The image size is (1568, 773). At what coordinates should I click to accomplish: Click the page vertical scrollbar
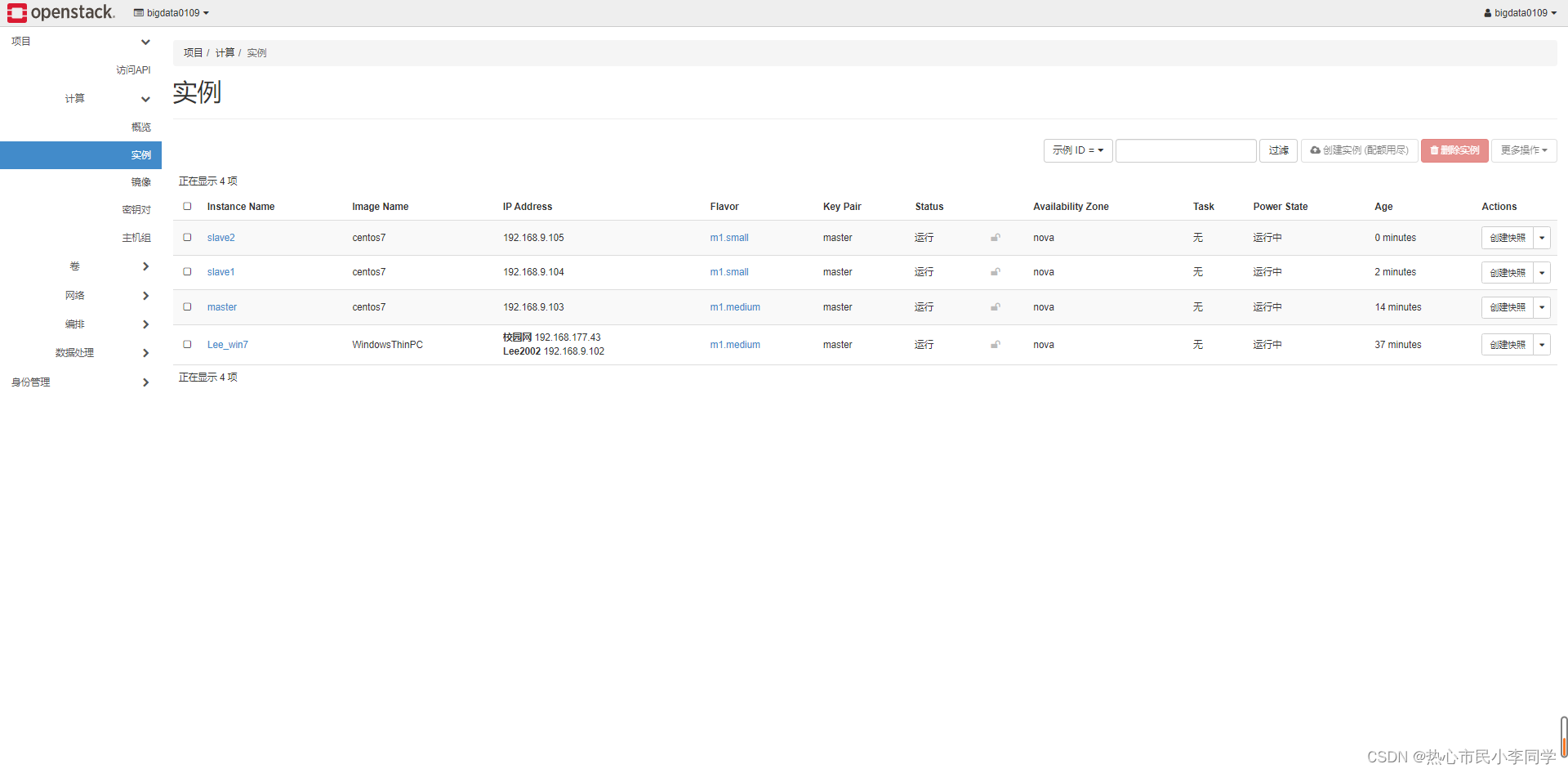pyautogui.click(x=1563, y=737)
